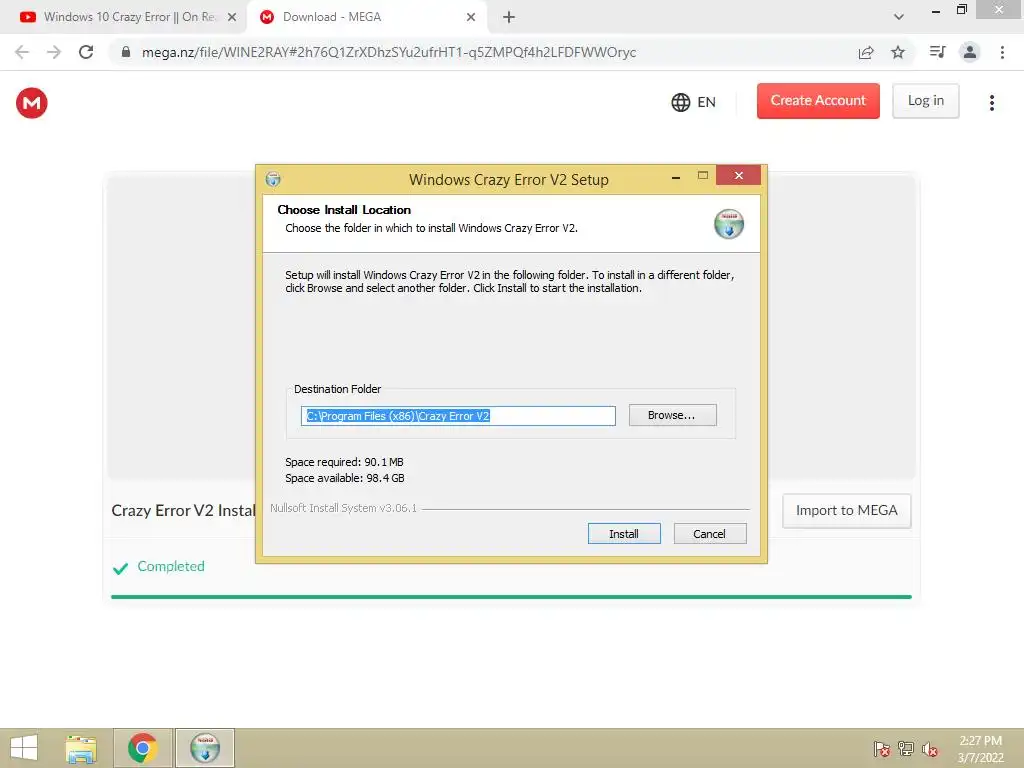Open Action Center flag tray icon

click(x=882, y=748)
